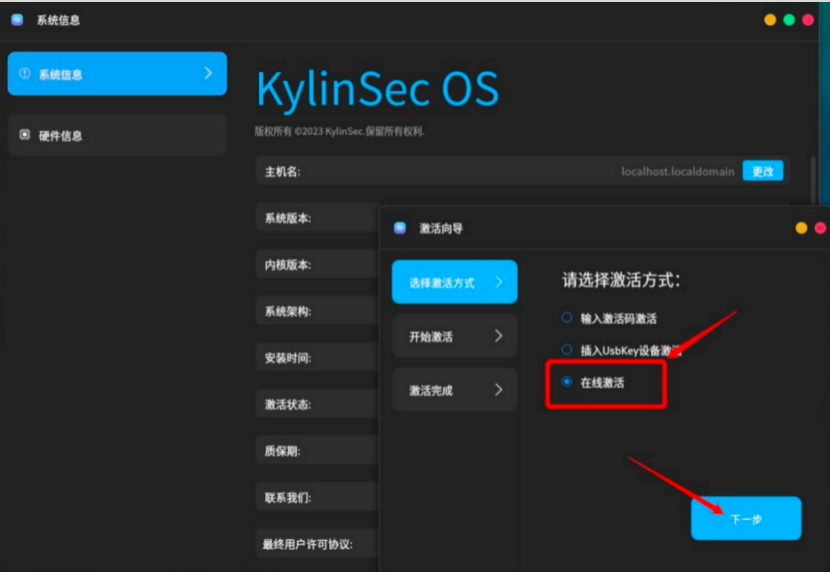Click the 激活向导 dialog title
Screen dimensions: 830x572
click(x=441, y=228)
